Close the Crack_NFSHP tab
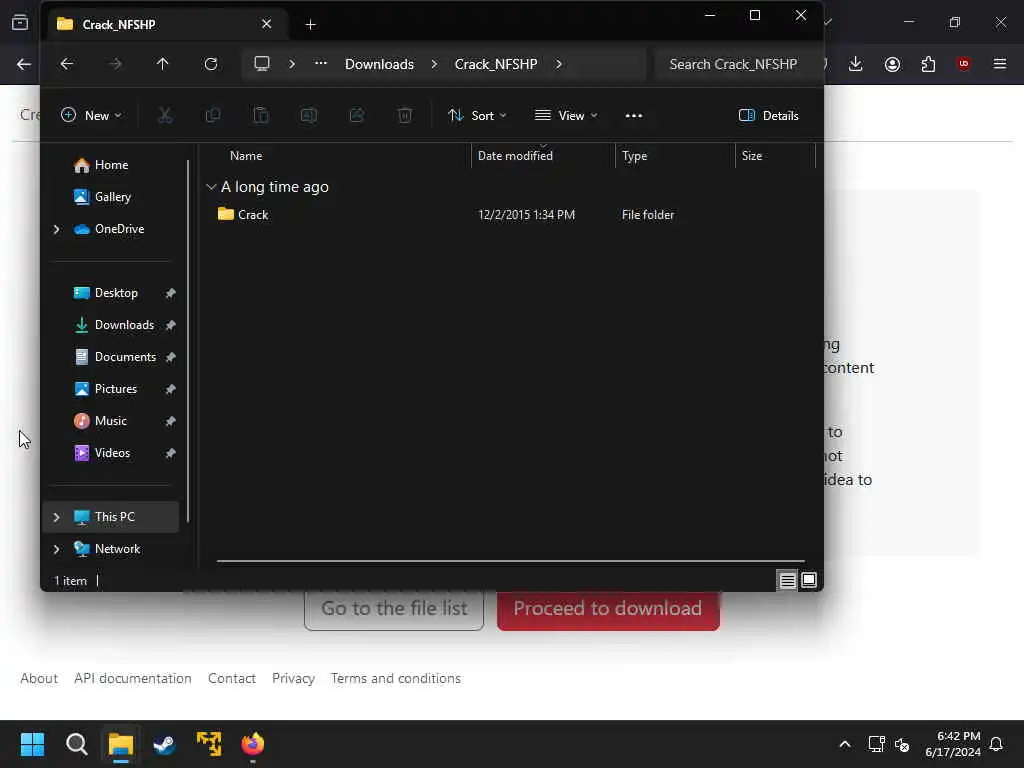Screen dimensions: 1024x768 coord(266,24)
